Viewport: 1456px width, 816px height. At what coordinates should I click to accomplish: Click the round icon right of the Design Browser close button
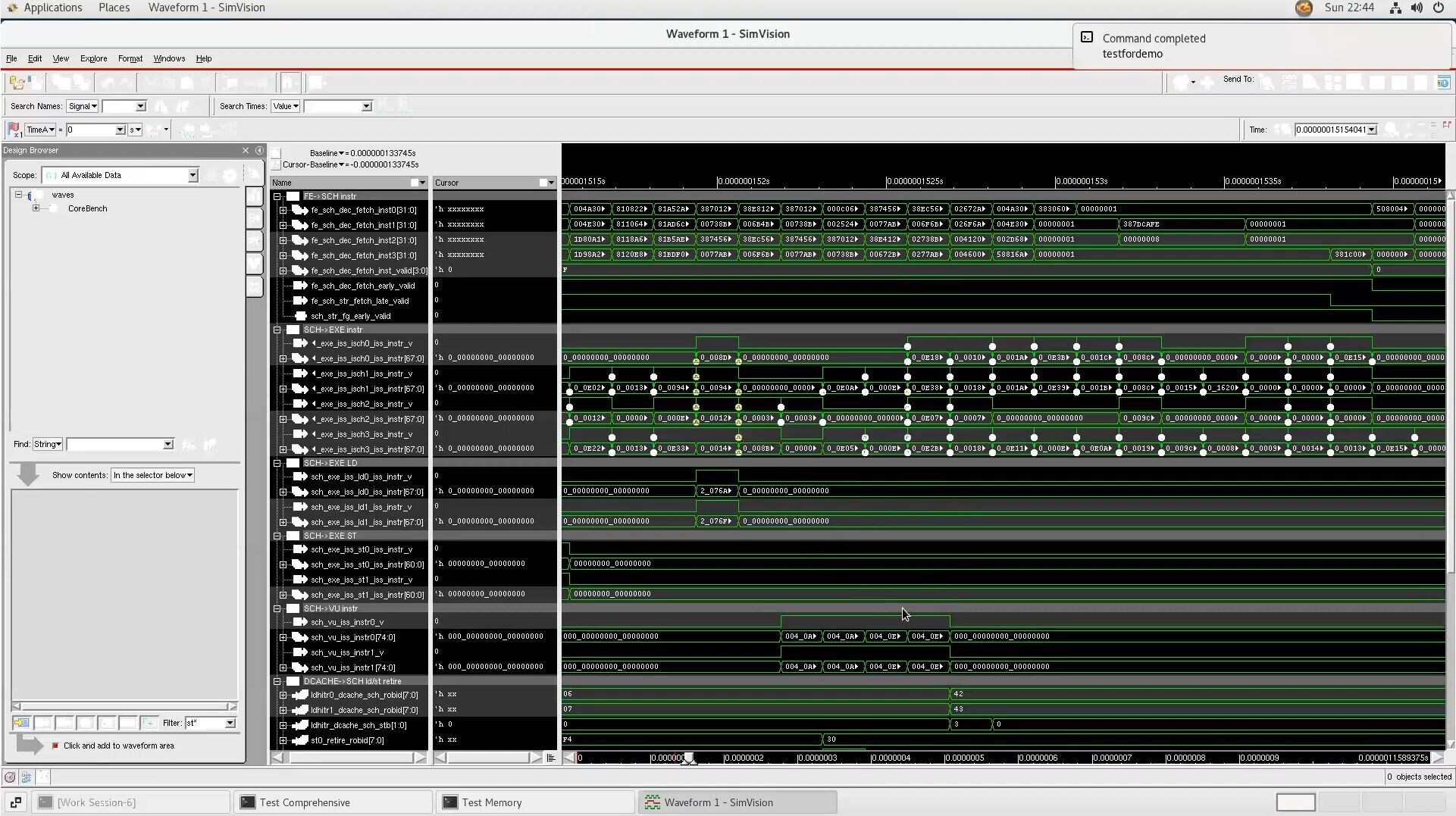coord(259,150)
